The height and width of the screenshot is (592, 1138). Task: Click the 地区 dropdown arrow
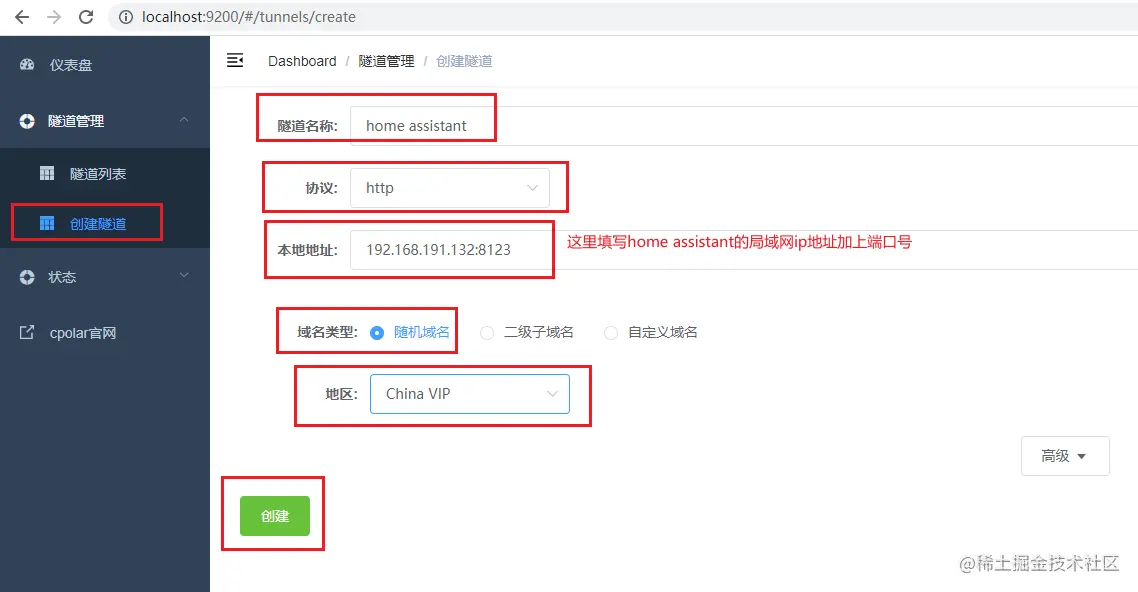pos(552,394)
